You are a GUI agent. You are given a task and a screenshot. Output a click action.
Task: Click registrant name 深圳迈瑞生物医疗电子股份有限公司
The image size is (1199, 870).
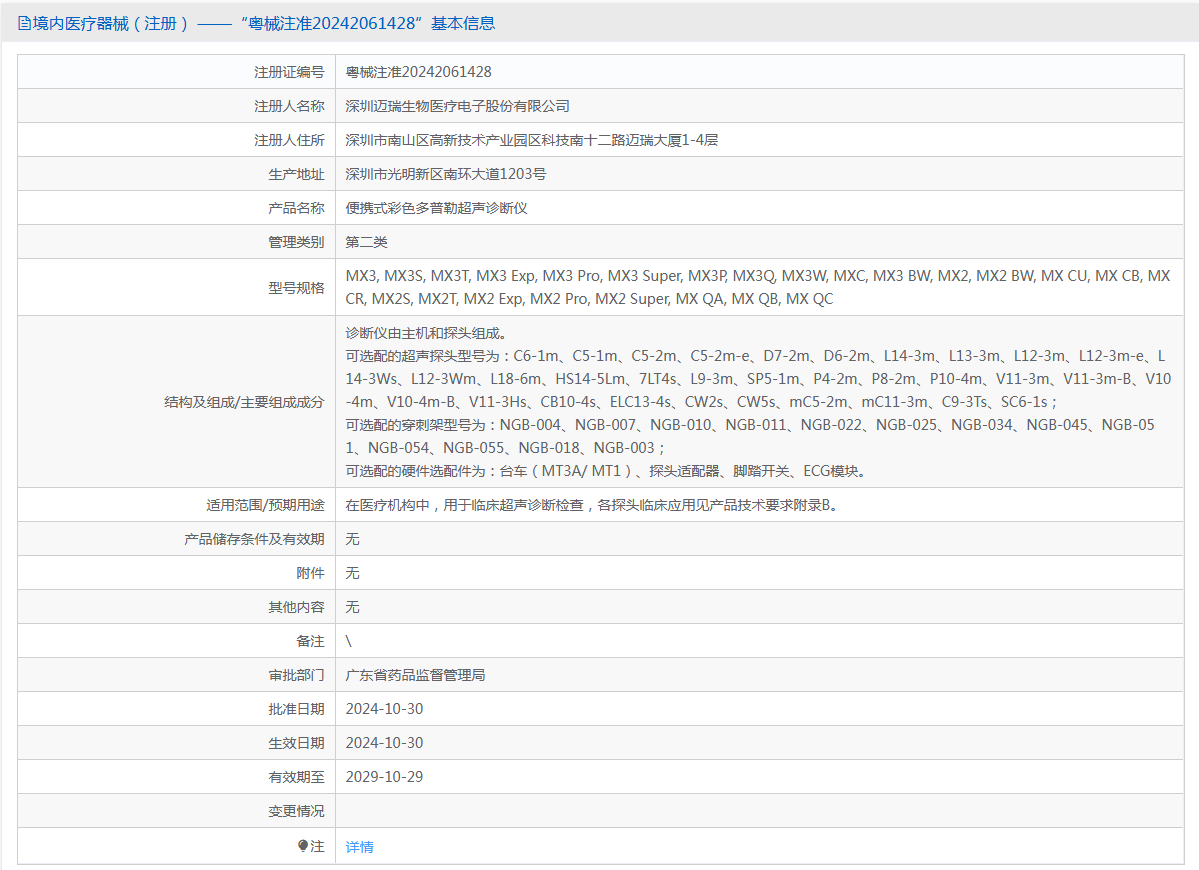457,106
